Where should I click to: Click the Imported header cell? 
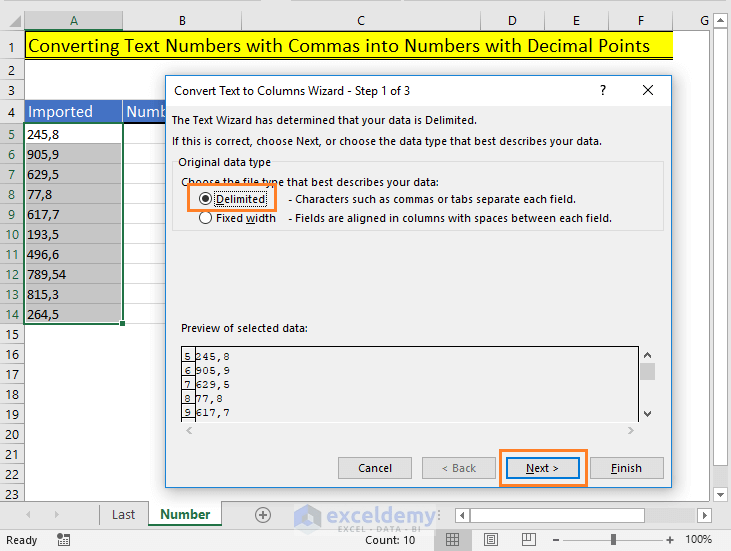74,111
